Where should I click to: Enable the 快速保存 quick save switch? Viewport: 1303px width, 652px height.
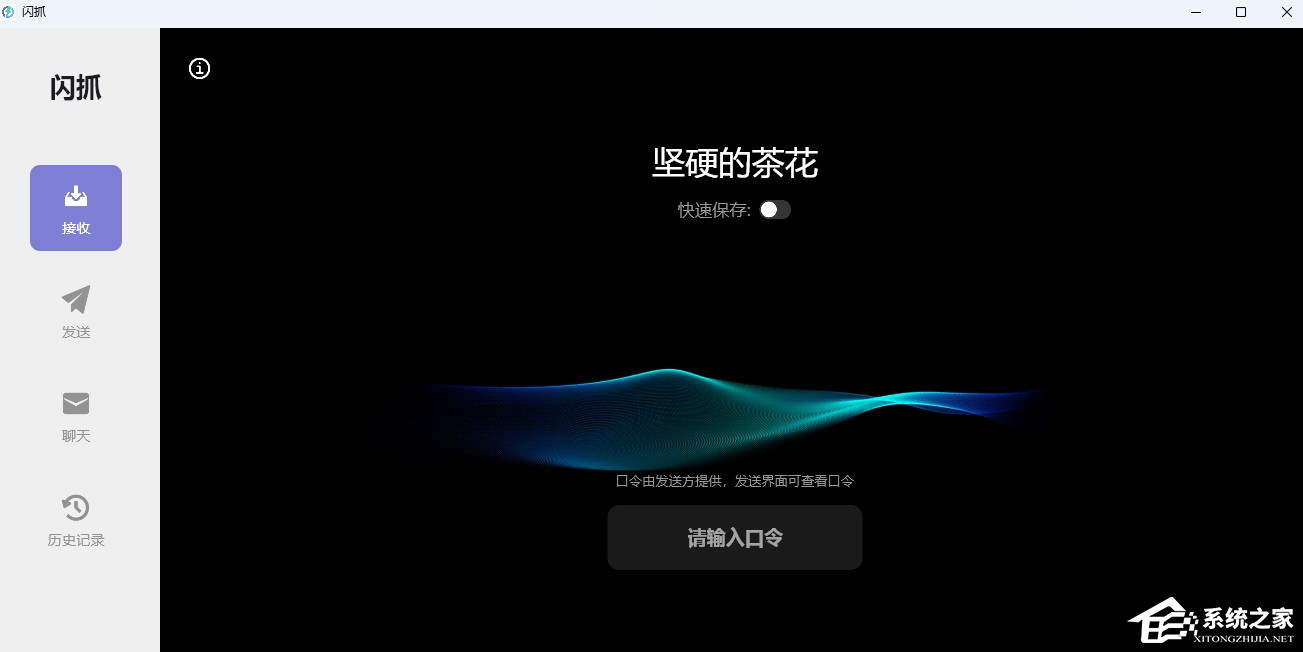(x=775, y=210)
